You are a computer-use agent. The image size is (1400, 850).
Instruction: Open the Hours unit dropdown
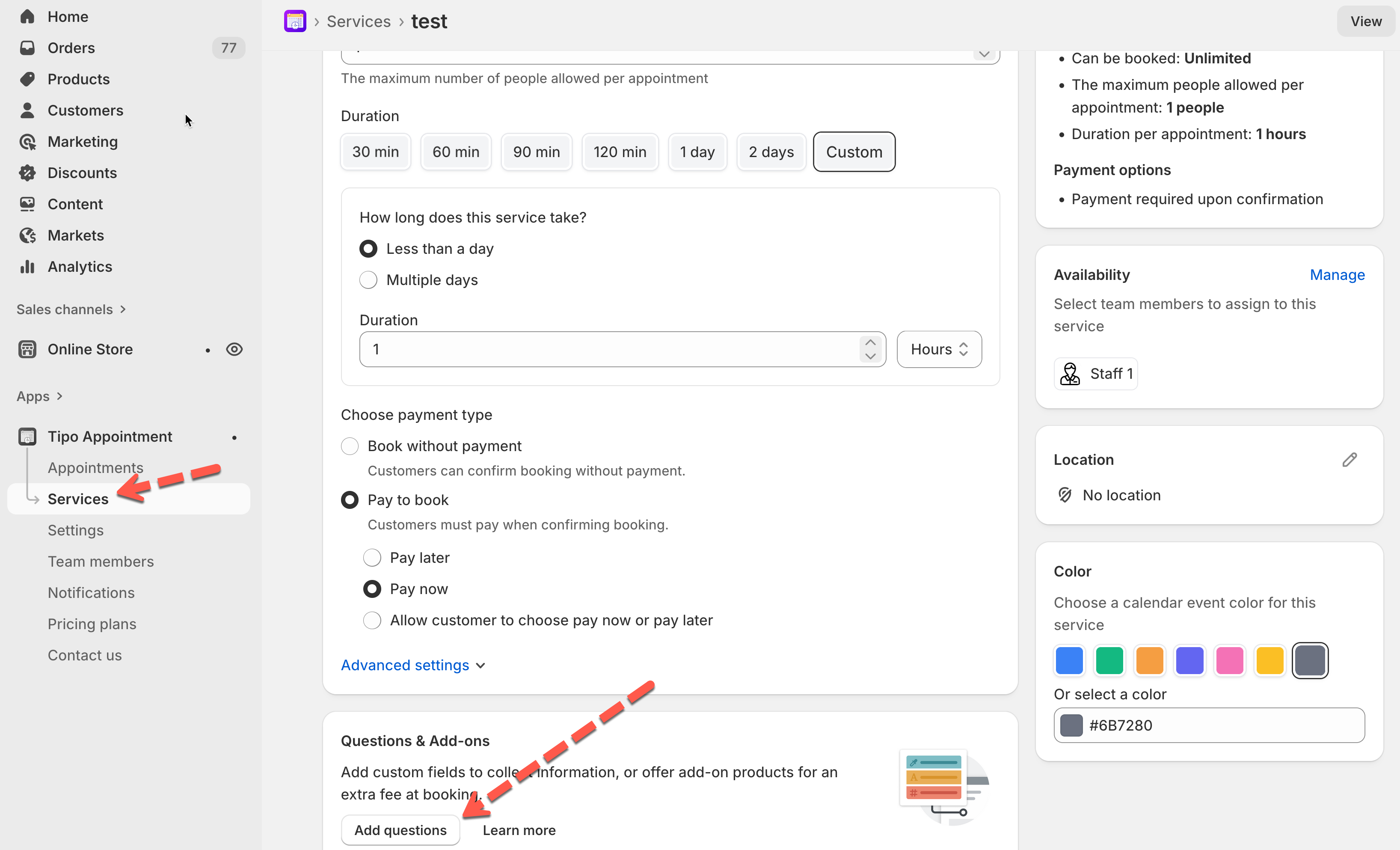(939, 349)
